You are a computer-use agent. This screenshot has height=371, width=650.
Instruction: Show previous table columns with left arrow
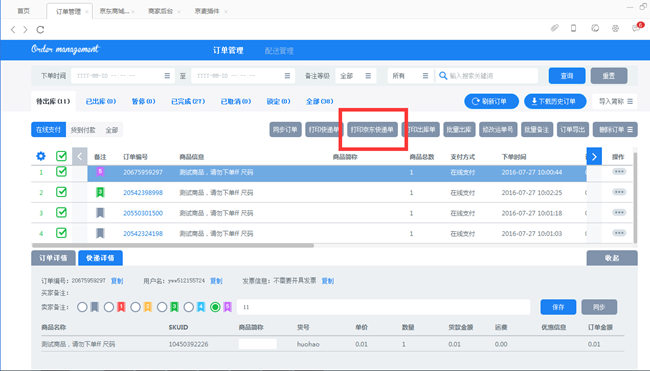[x=80, y=156]
